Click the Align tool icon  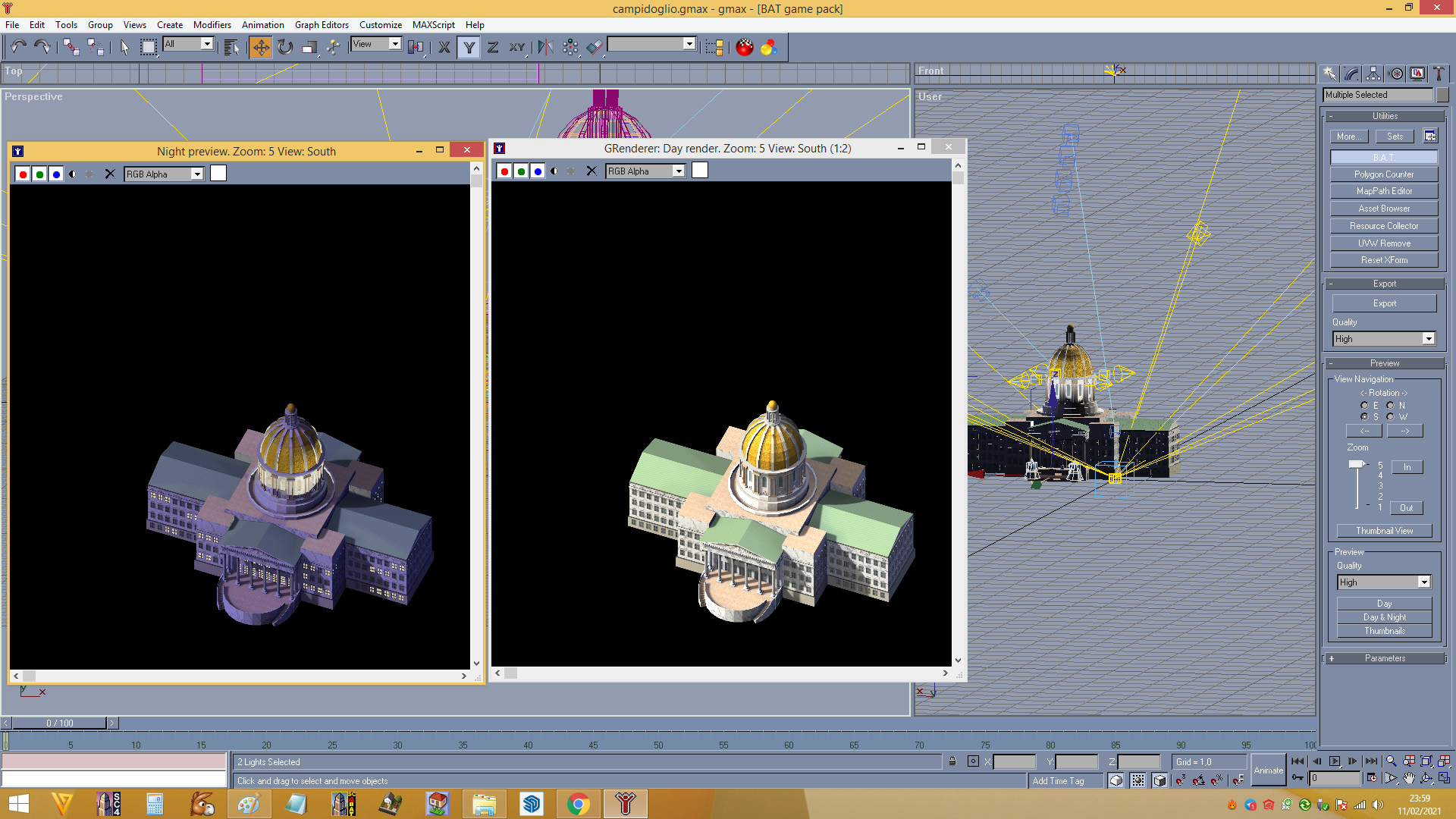(x=595, y=47)
